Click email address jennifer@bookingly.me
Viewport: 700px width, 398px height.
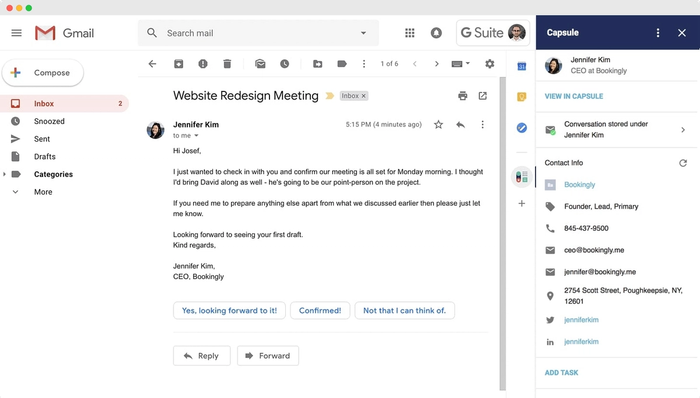pos(600,272)
